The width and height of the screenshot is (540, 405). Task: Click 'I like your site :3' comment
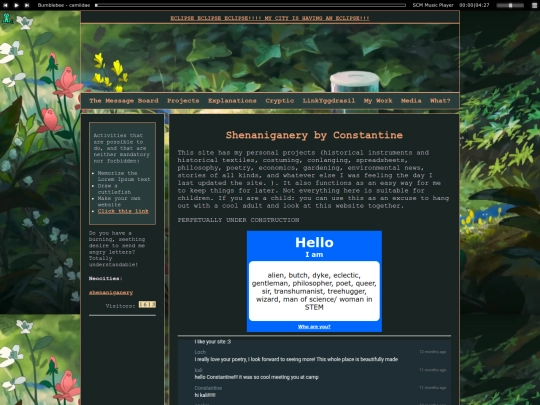[212, 342]
